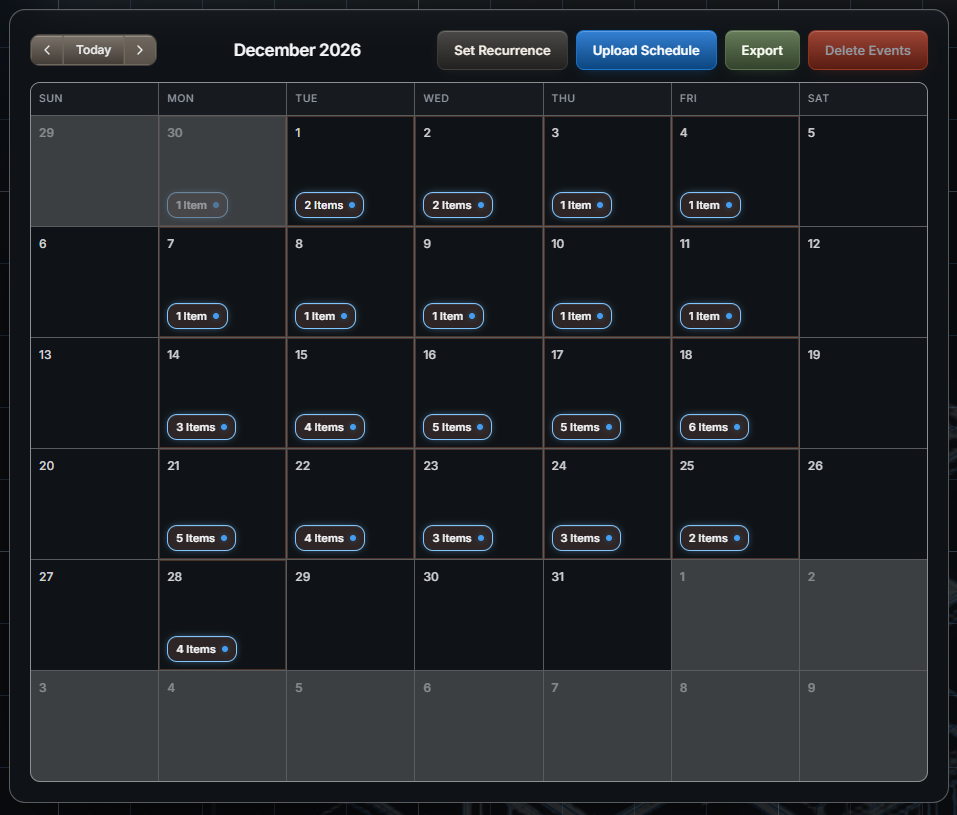
Task: Open the 5 Items badge on December 17
Action: 586,427
